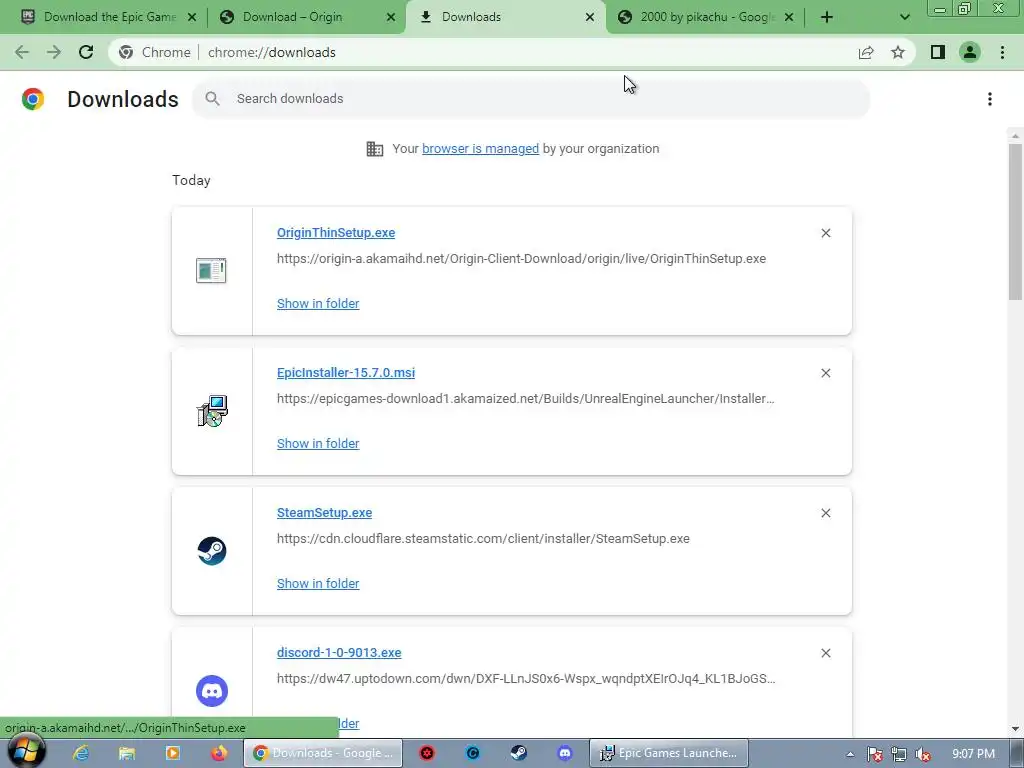The height and width of the screenshot is (768, 1024).
Task: Close the Download the Epic Games tab
Action: point(192,17)
